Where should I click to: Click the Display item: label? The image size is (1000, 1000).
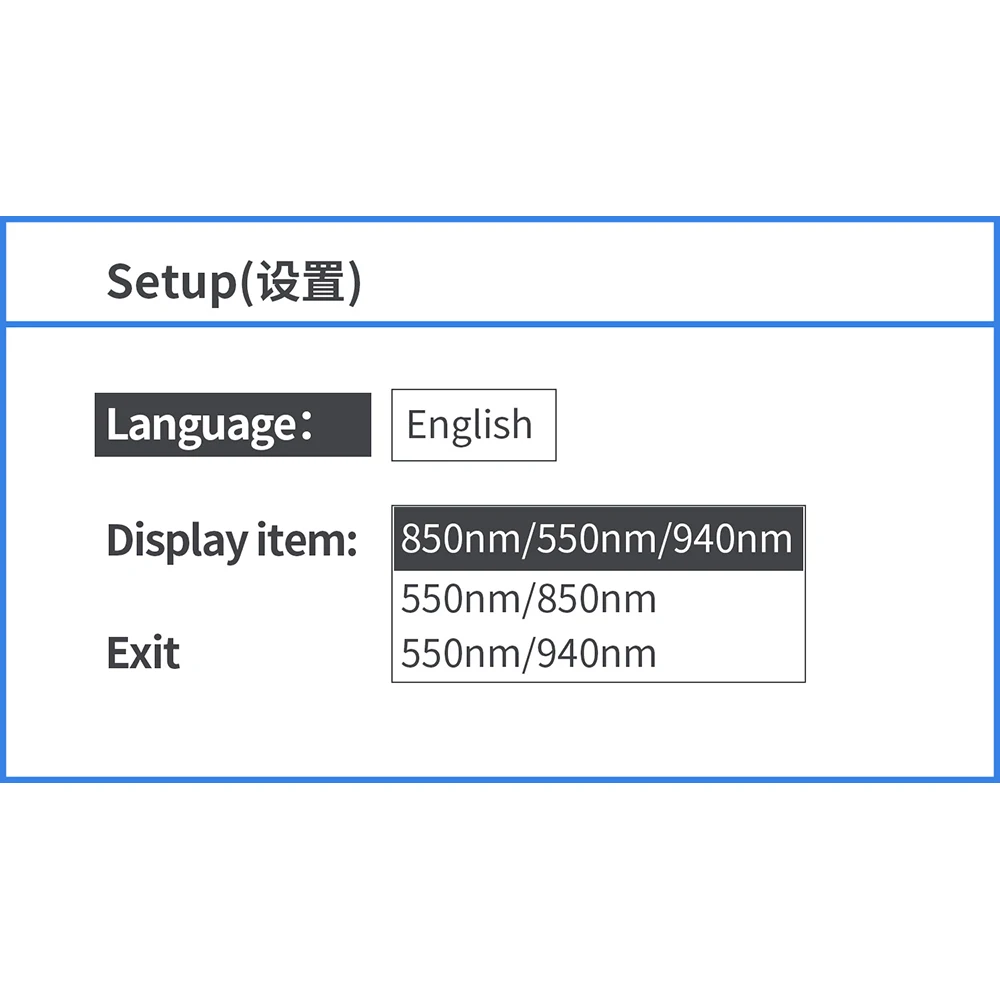pos(231,540)
